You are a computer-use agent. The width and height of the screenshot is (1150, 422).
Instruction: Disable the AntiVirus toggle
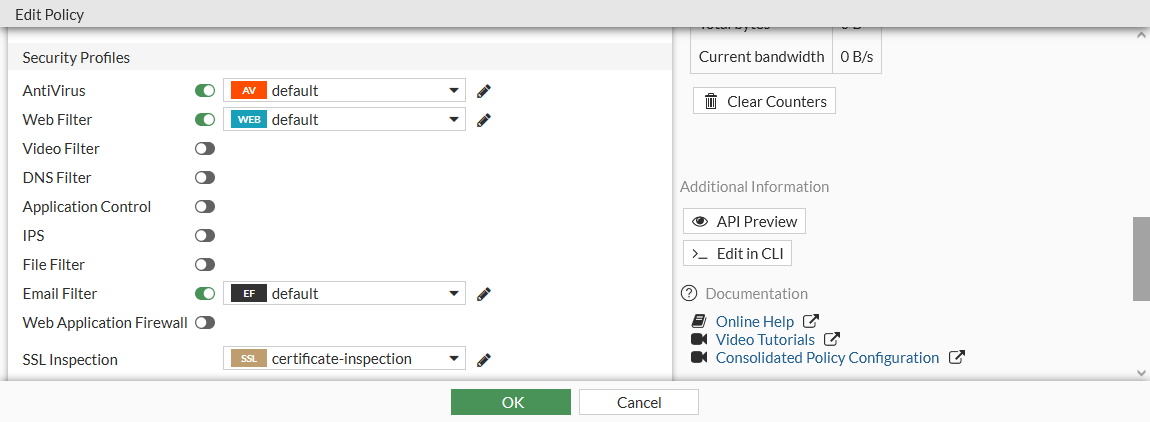(205, 91)
